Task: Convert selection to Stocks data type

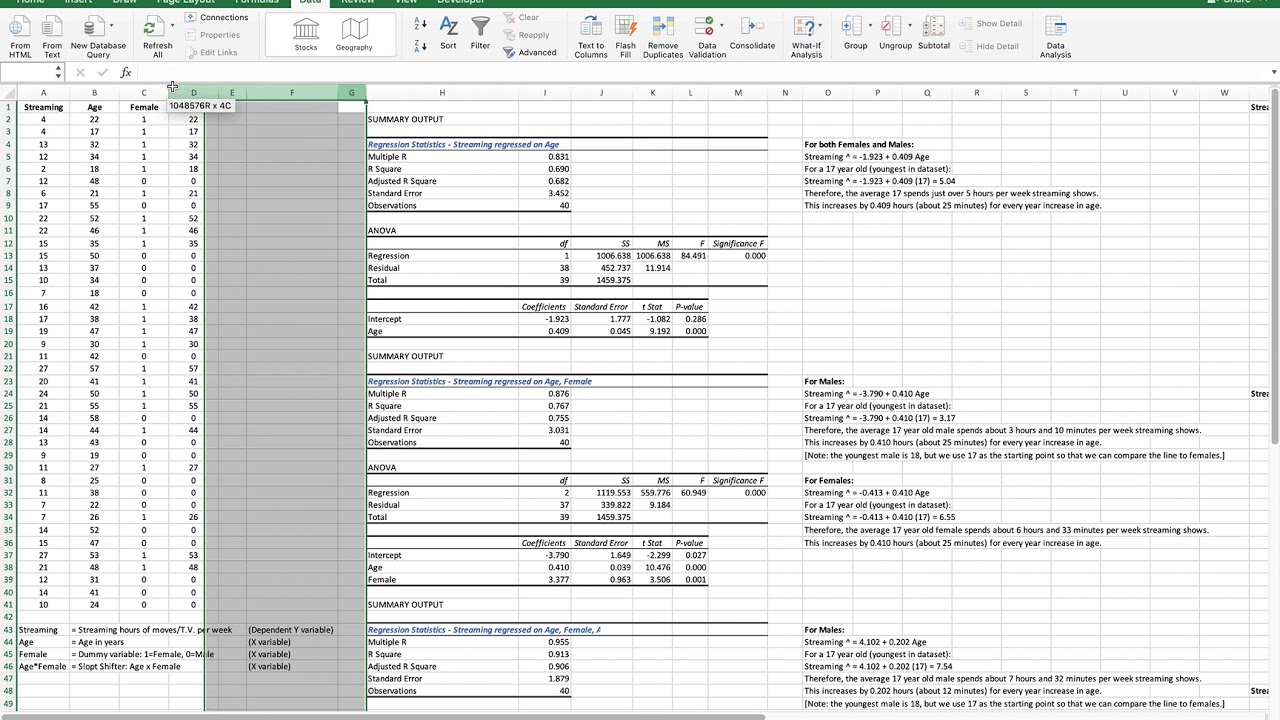Action: coord(306,34)
